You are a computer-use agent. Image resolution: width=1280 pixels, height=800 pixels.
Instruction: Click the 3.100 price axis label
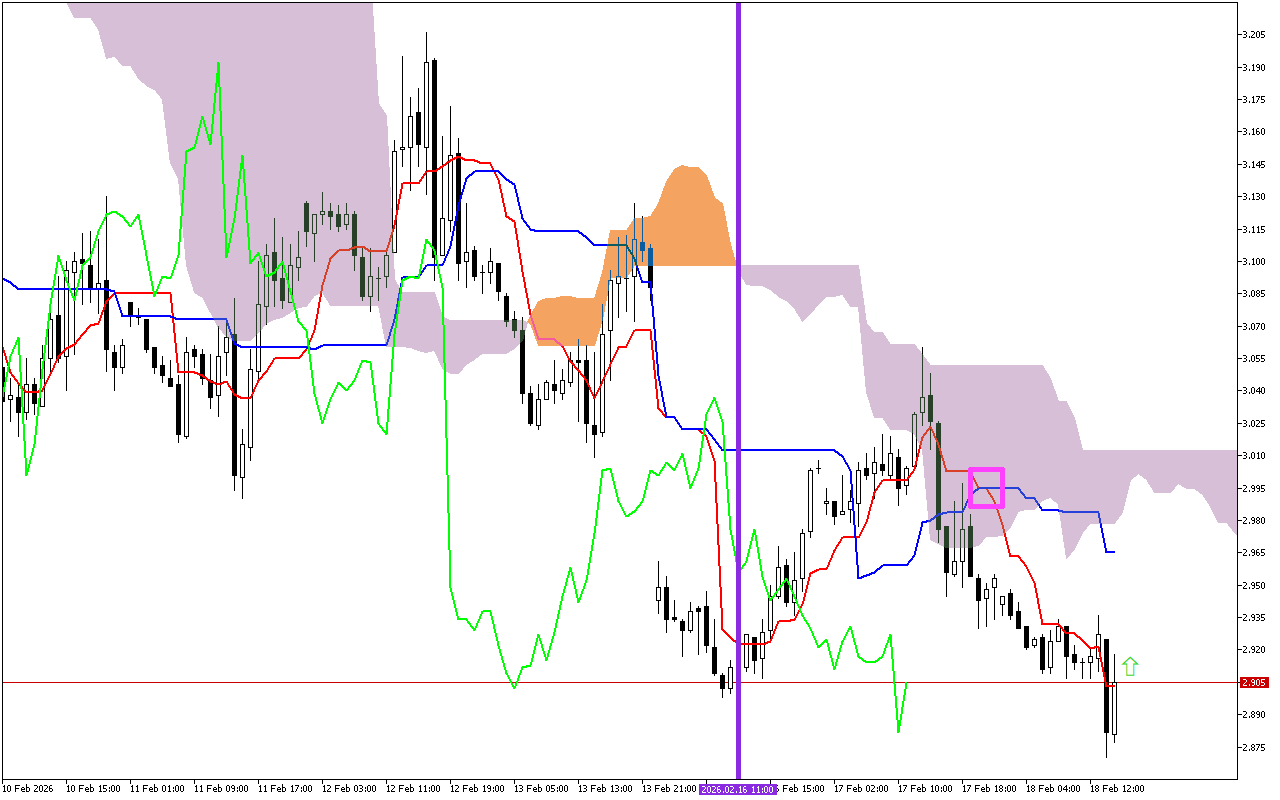(x=1254, y=262)
